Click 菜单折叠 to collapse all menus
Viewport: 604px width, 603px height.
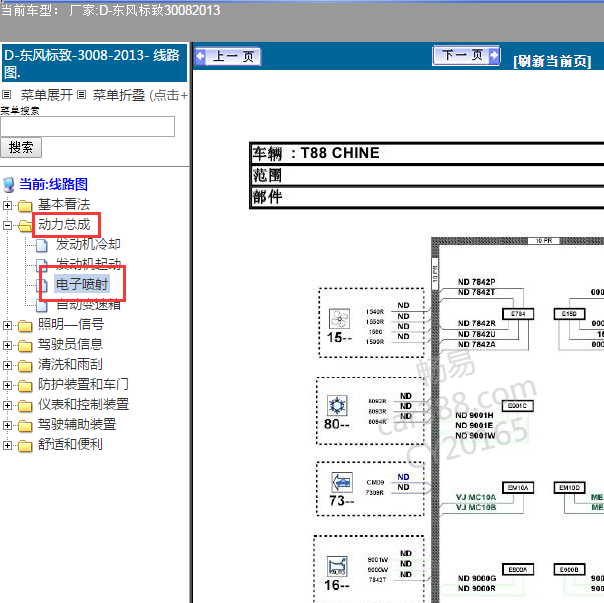click(119, 95)
